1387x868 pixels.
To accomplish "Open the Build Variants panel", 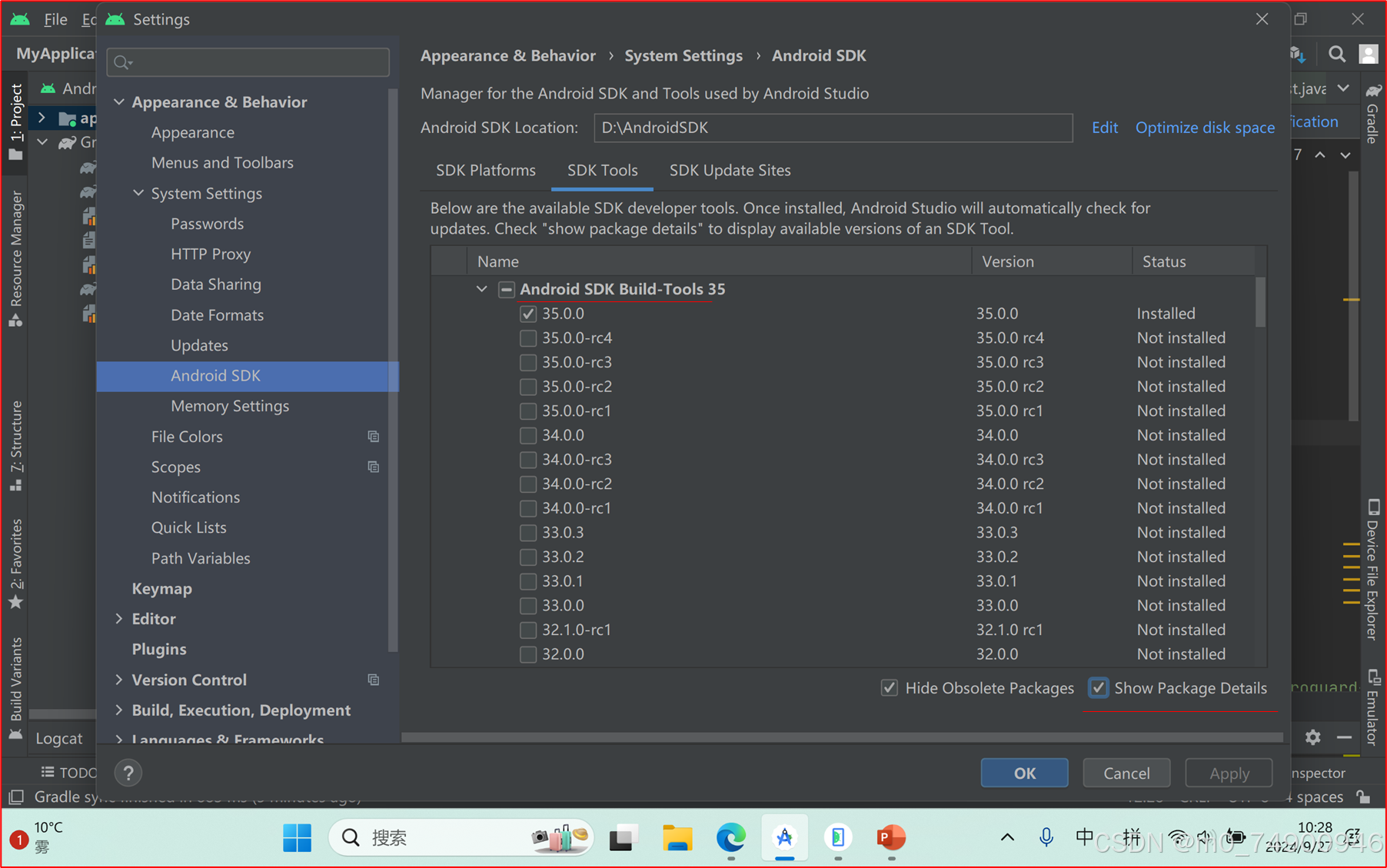I will pyautogui.click(x=15, y=680).
